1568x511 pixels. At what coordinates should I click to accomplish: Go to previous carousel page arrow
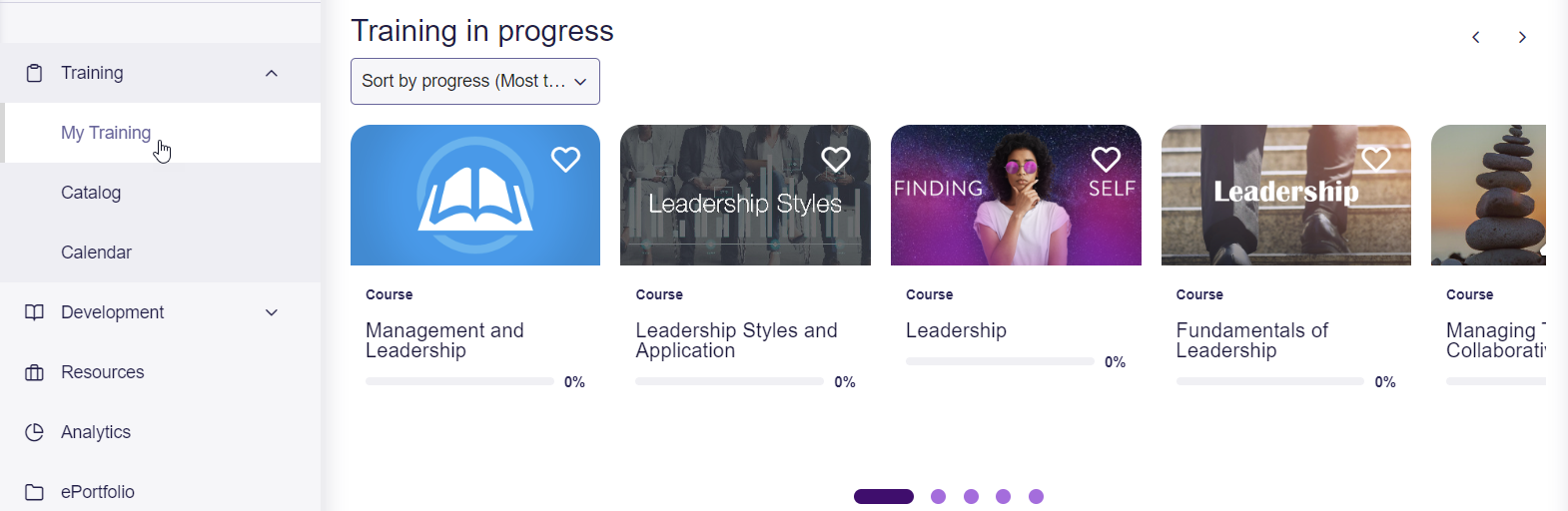1475,37
